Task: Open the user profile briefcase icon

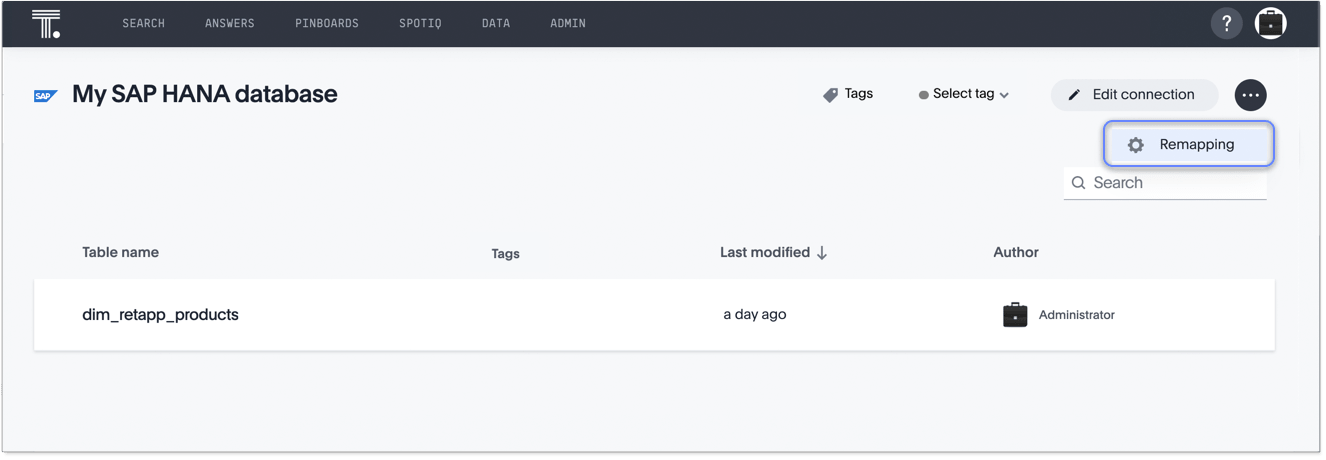Action: (x=1270, y=23)
